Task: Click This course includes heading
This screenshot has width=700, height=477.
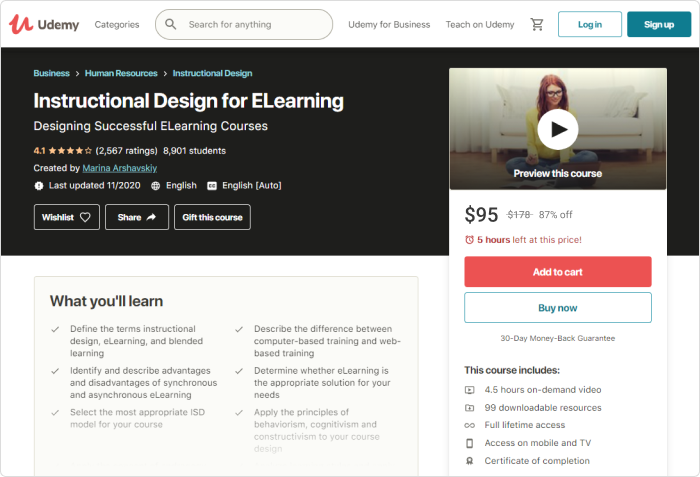Action: pyautogui.click(x=512, y=370)
